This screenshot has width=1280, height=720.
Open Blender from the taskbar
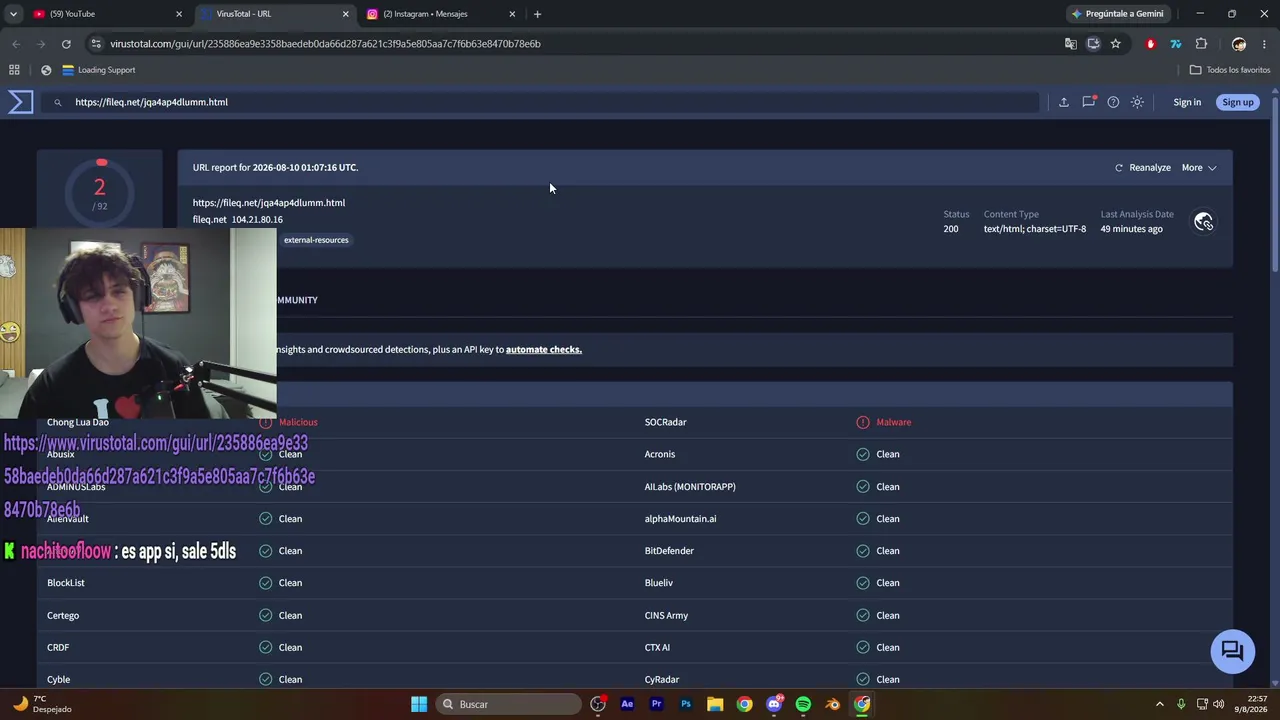pos(833,704)
